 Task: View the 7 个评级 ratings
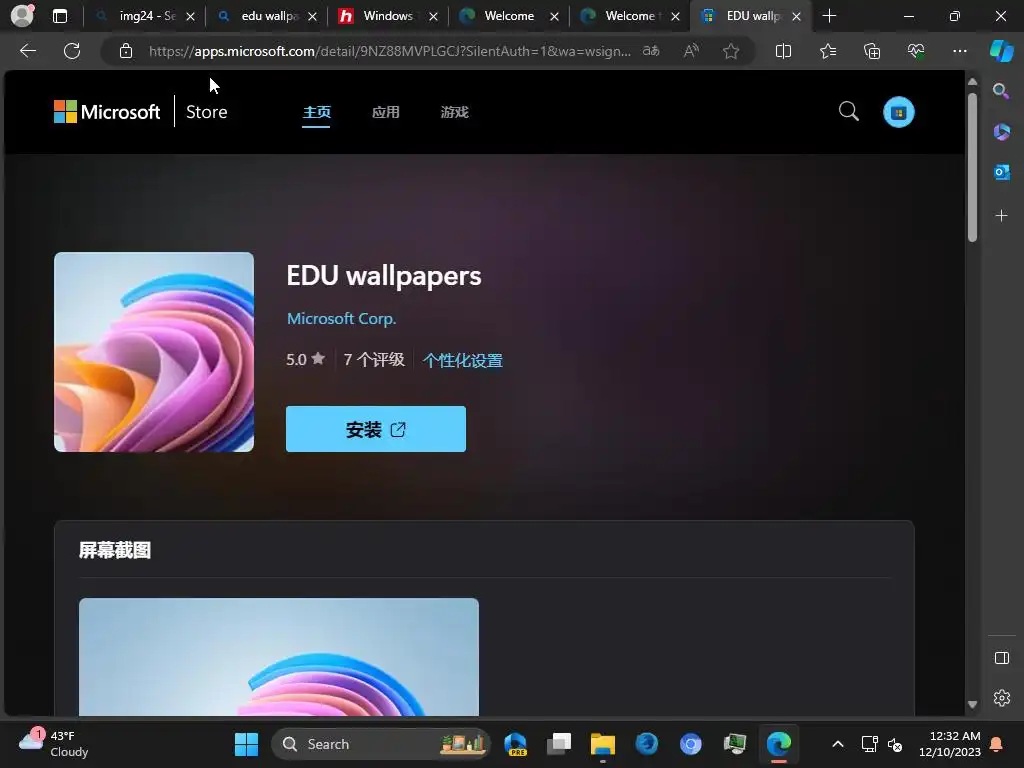click(374, 359)
